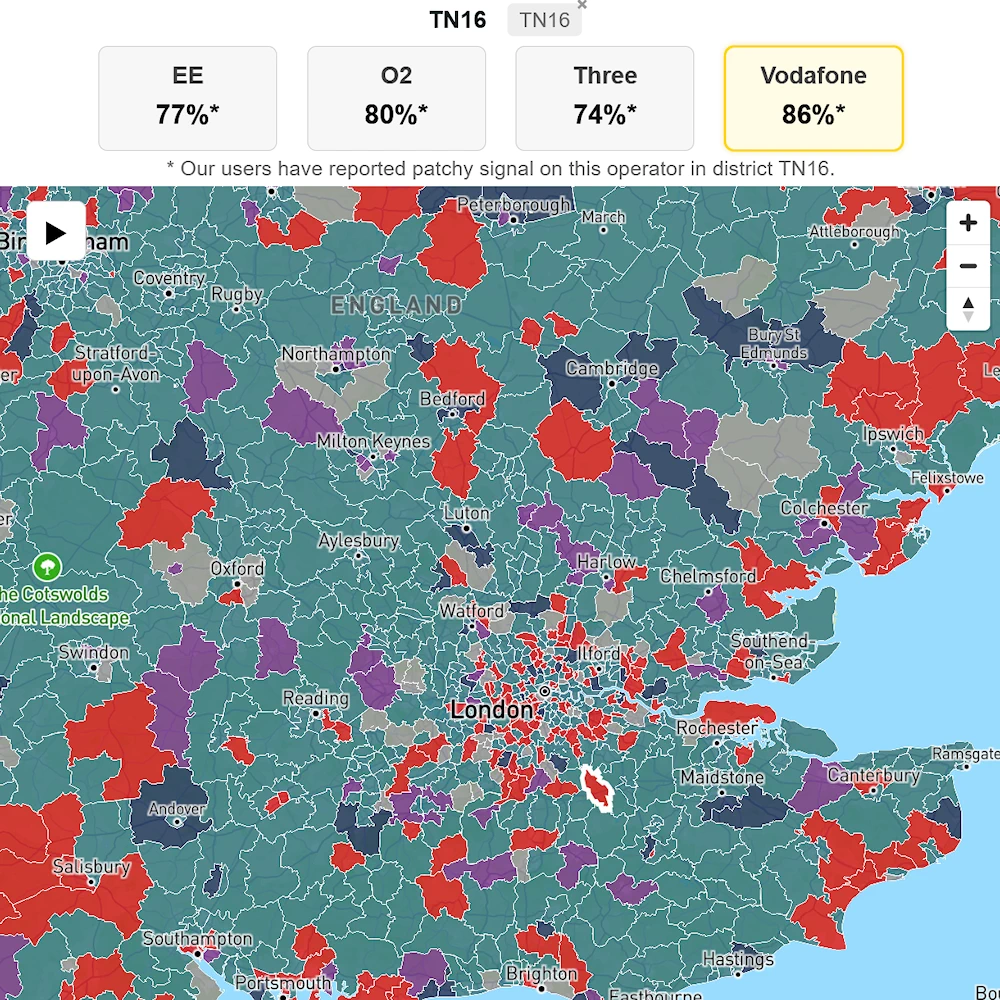The height and width of the screenshot is (1000, 1000).
Task: Remove the TN16 chip with its ×
Action: [x=582, y=5]
